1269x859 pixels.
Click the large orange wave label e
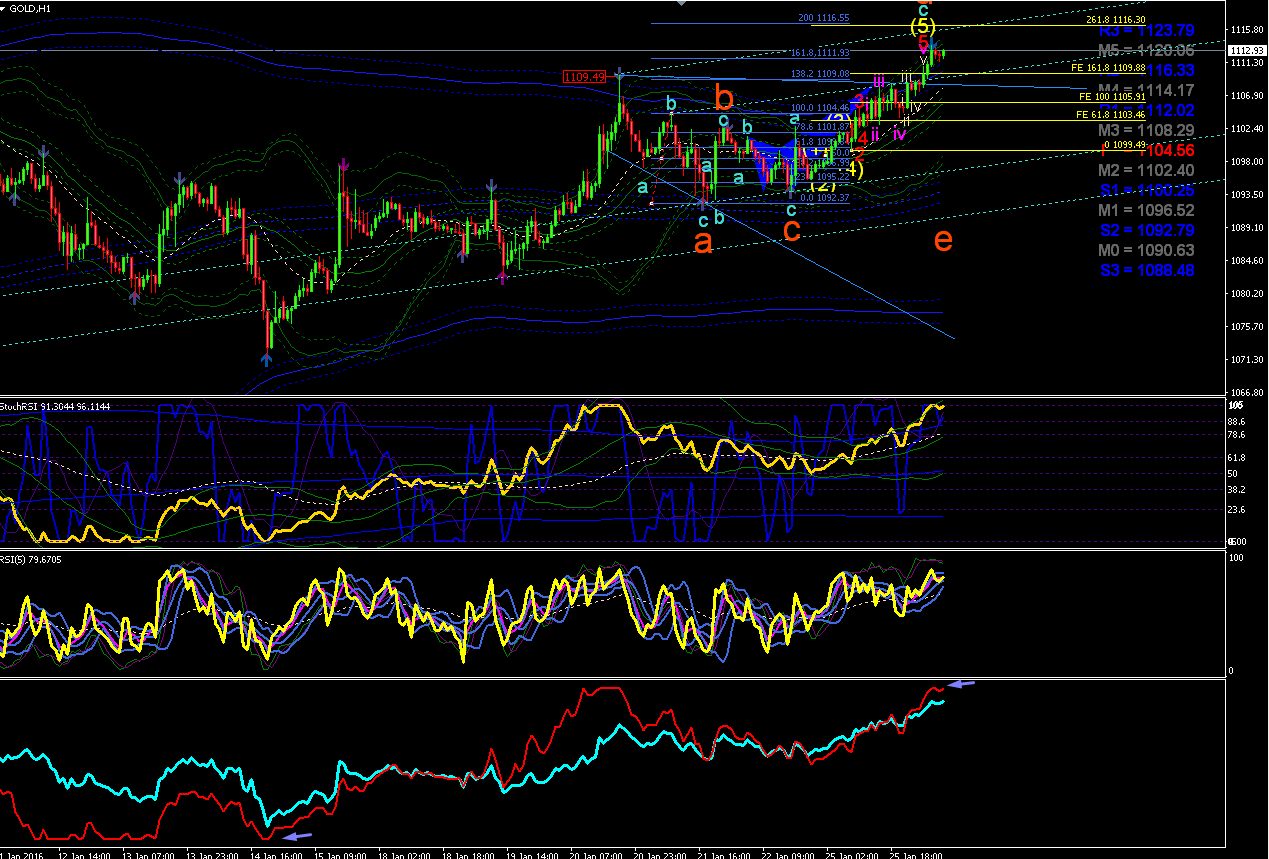[x=941, y=239]
